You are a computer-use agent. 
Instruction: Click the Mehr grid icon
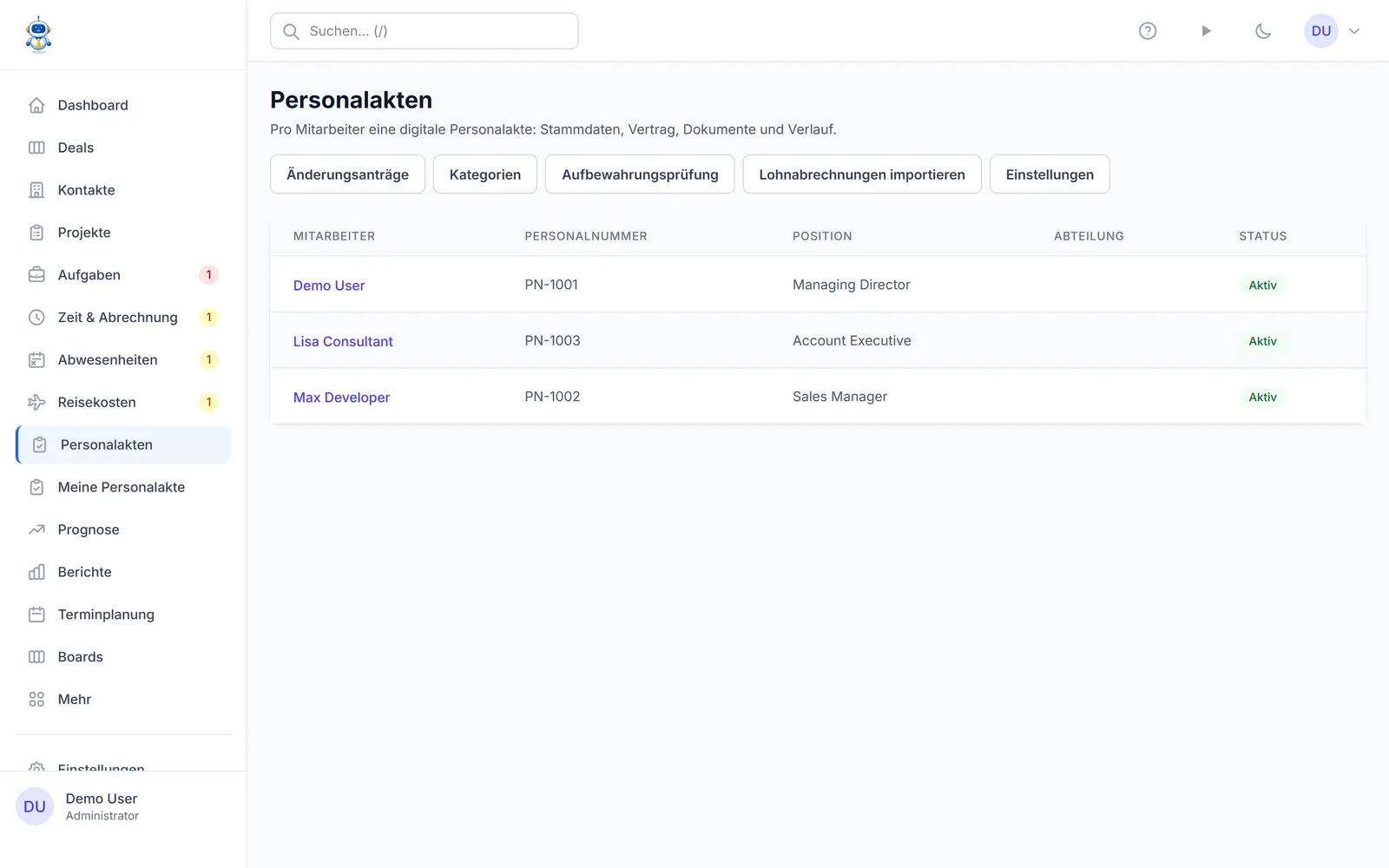(x=36, y=700)
